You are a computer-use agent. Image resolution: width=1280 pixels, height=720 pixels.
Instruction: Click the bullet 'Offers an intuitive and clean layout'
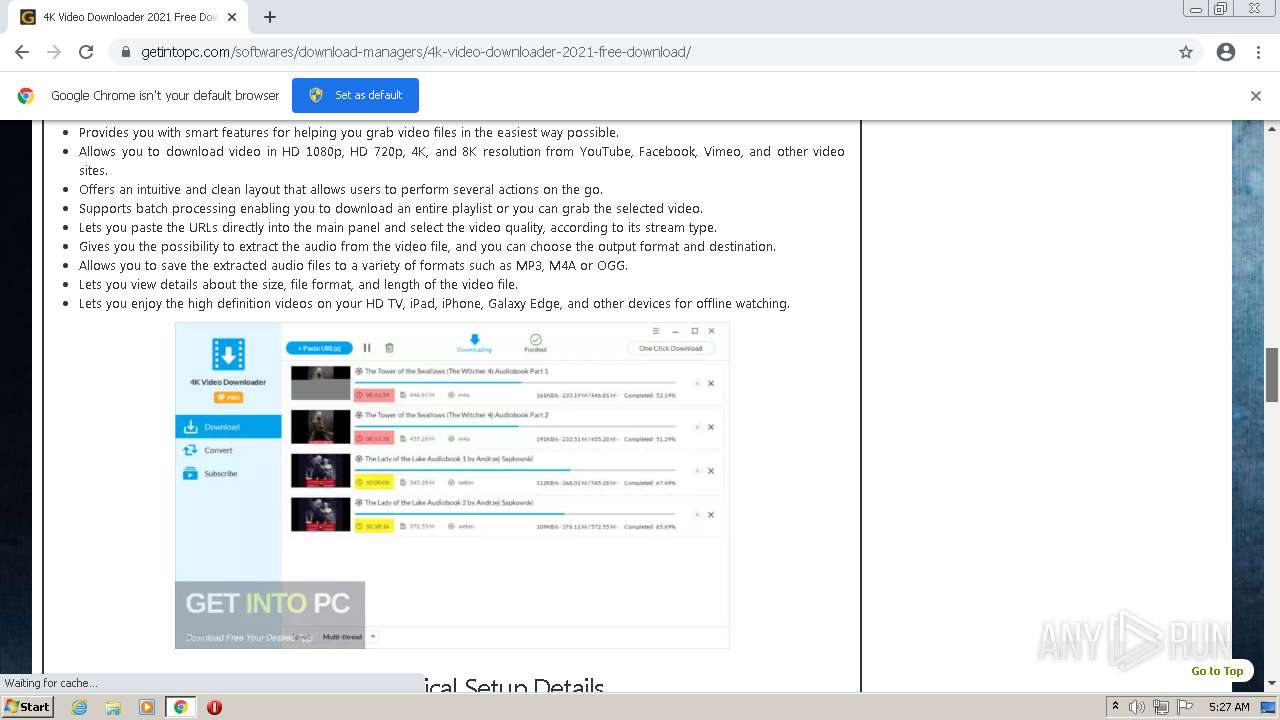[x=341, y=189]
